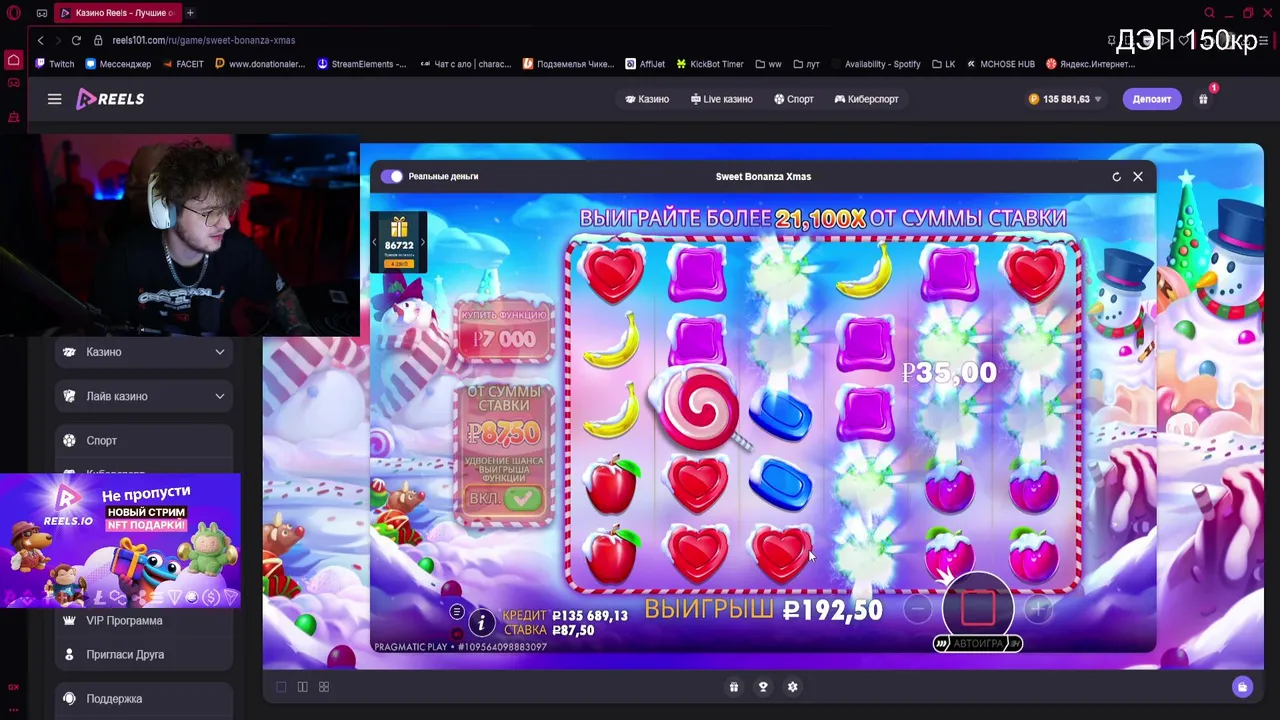Increase the bet with plus button
The height and width of the screenshot is (720, 1280).
click(1038, 608)
